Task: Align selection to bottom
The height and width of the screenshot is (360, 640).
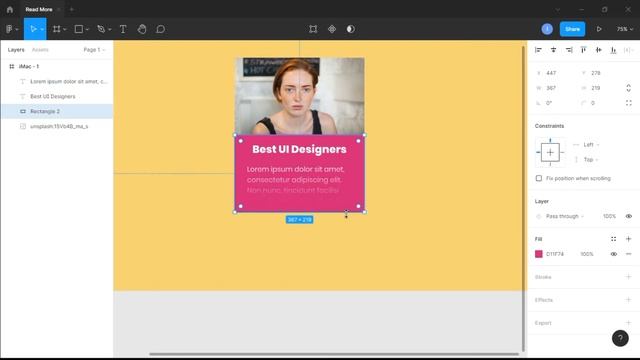Action: click(x=613, y=50)
